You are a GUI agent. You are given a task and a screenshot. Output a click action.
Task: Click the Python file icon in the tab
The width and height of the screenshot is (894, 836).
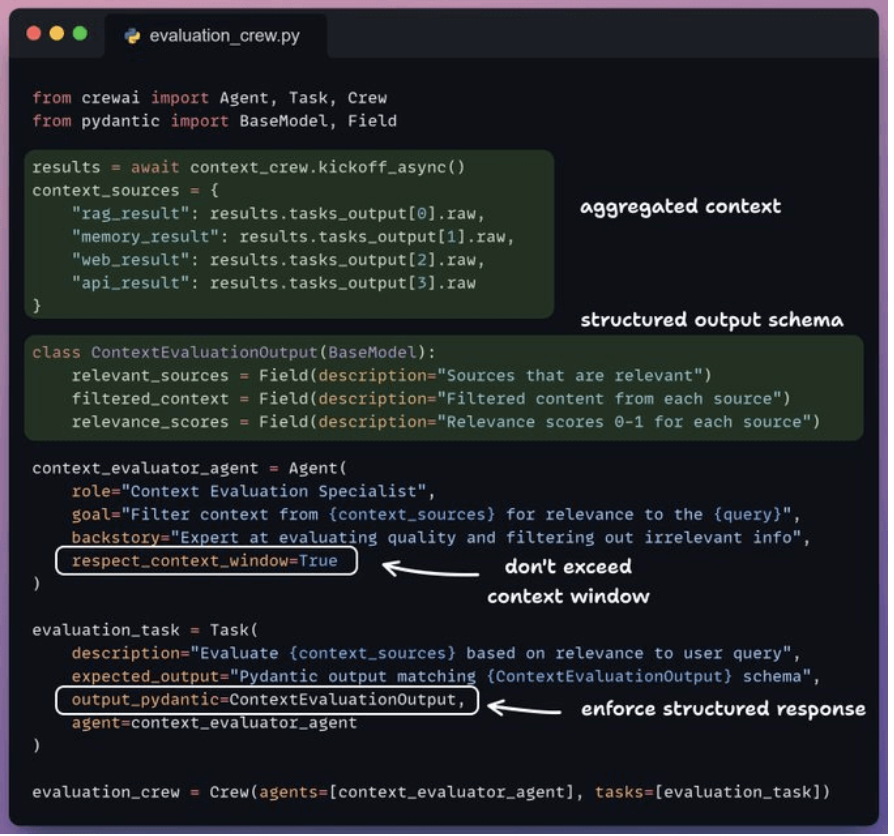(132, 36)
